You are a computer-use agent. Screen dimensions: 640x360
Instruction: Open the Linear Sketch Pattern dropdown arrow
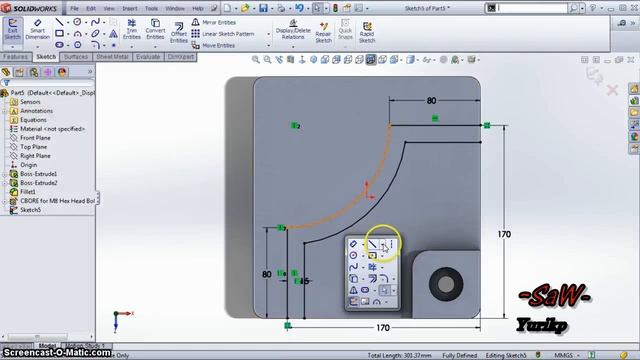click(269, 34)
